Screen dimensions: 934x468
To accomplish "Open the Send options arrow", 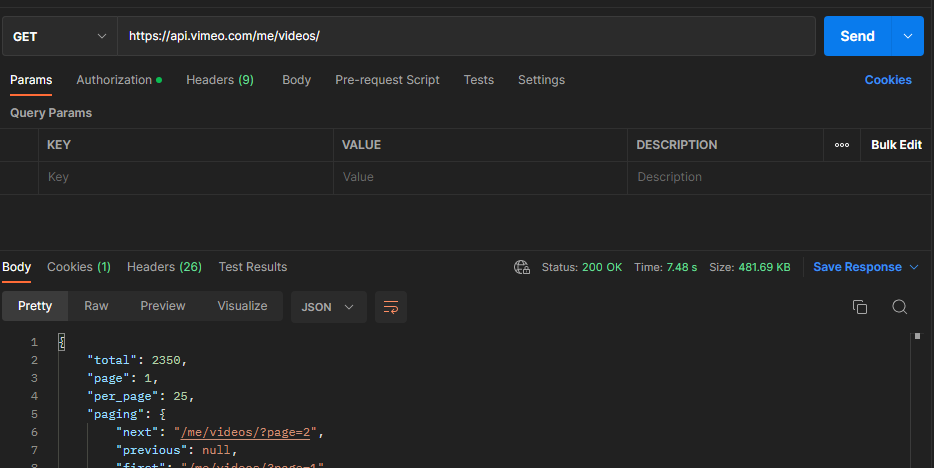I will coord(908,36).
